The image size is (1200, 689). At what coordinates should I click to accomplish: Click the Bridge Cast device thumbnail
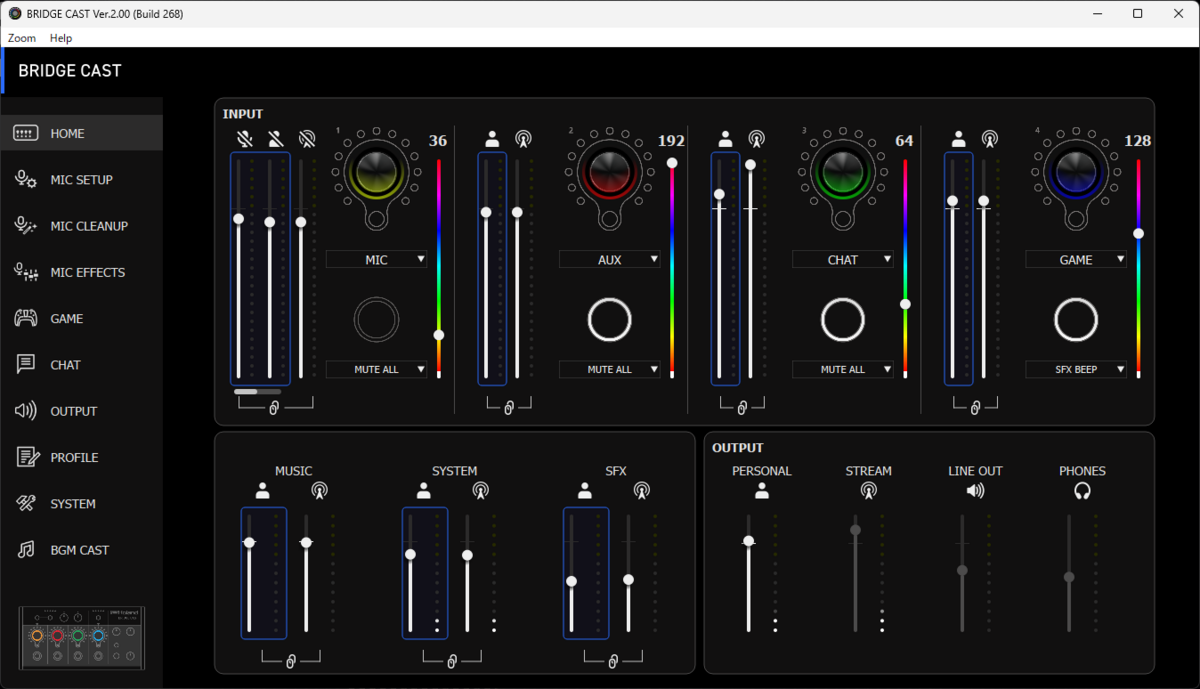82,638
